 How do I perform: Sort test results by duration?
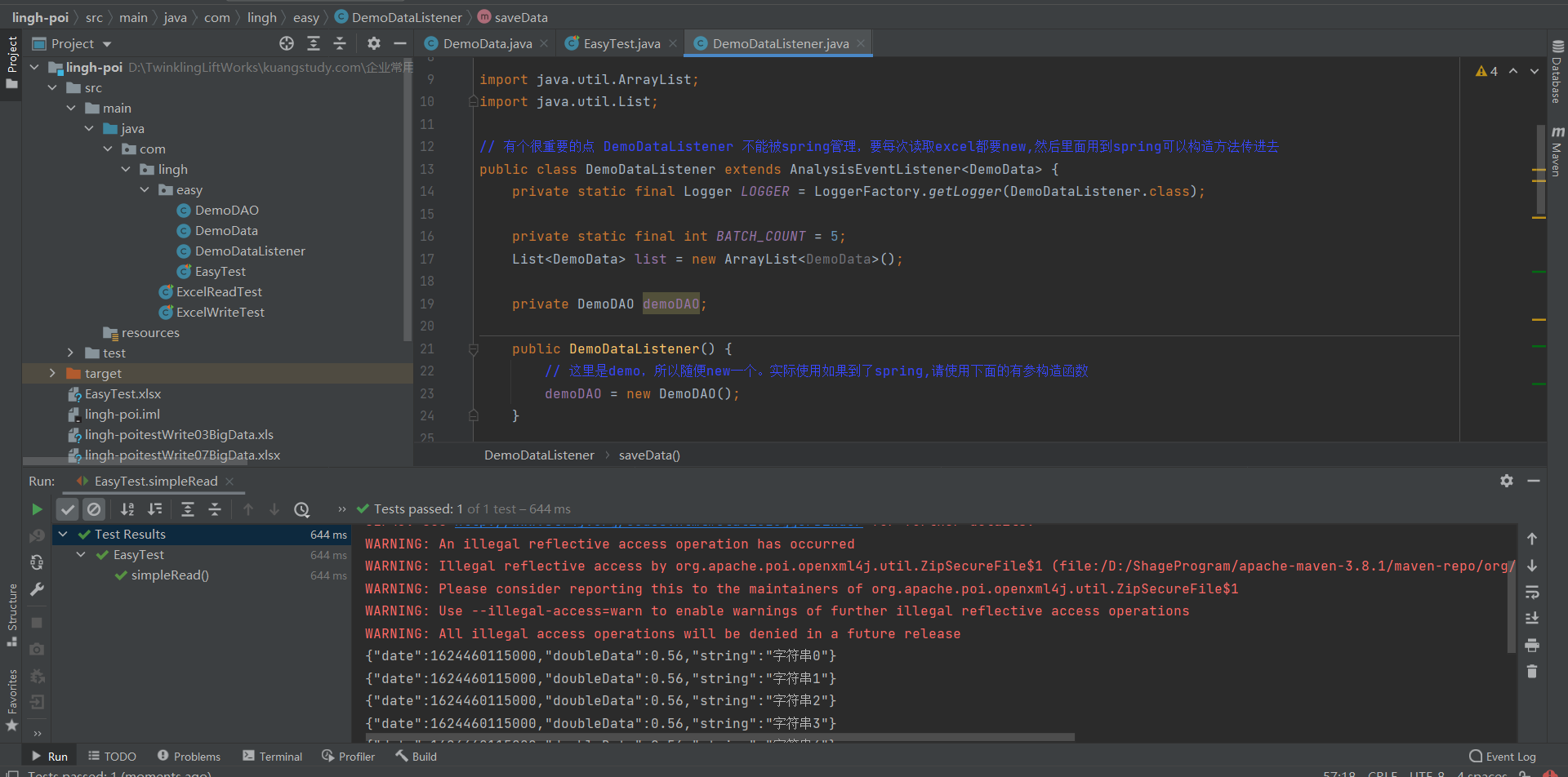[154, 509]
